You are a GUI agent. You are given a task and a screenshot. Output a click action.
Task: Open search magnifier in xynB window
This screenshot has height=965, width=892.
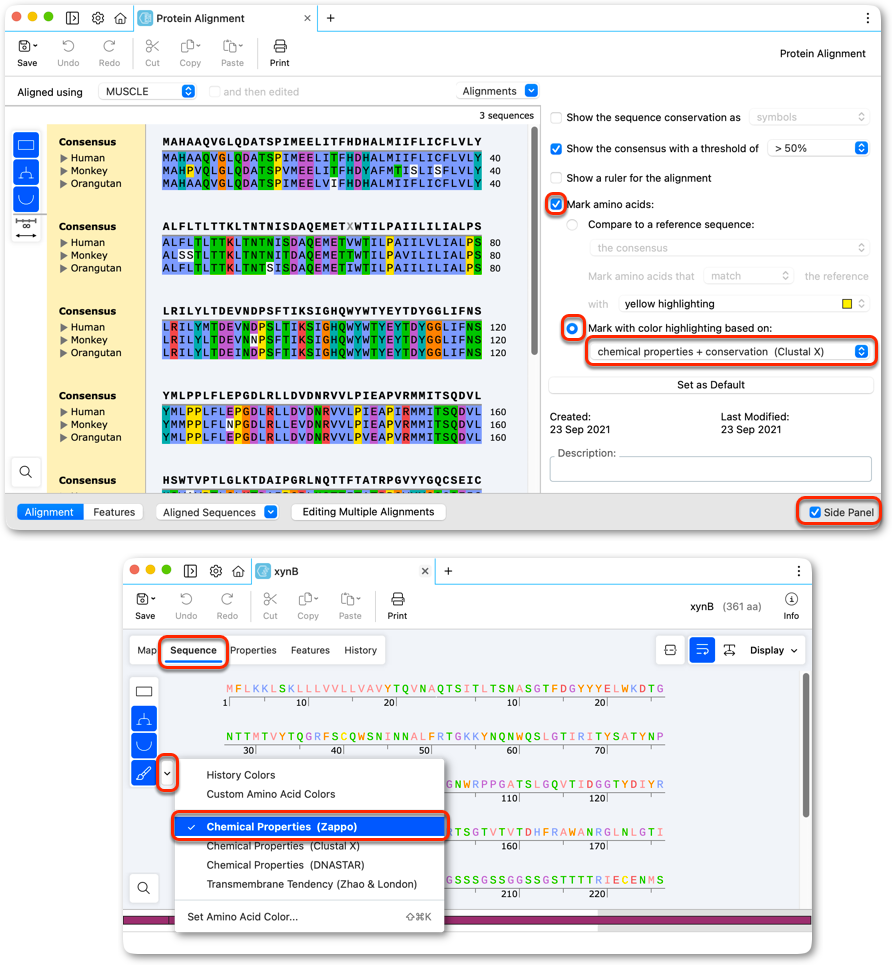click(x=143, y=888)
